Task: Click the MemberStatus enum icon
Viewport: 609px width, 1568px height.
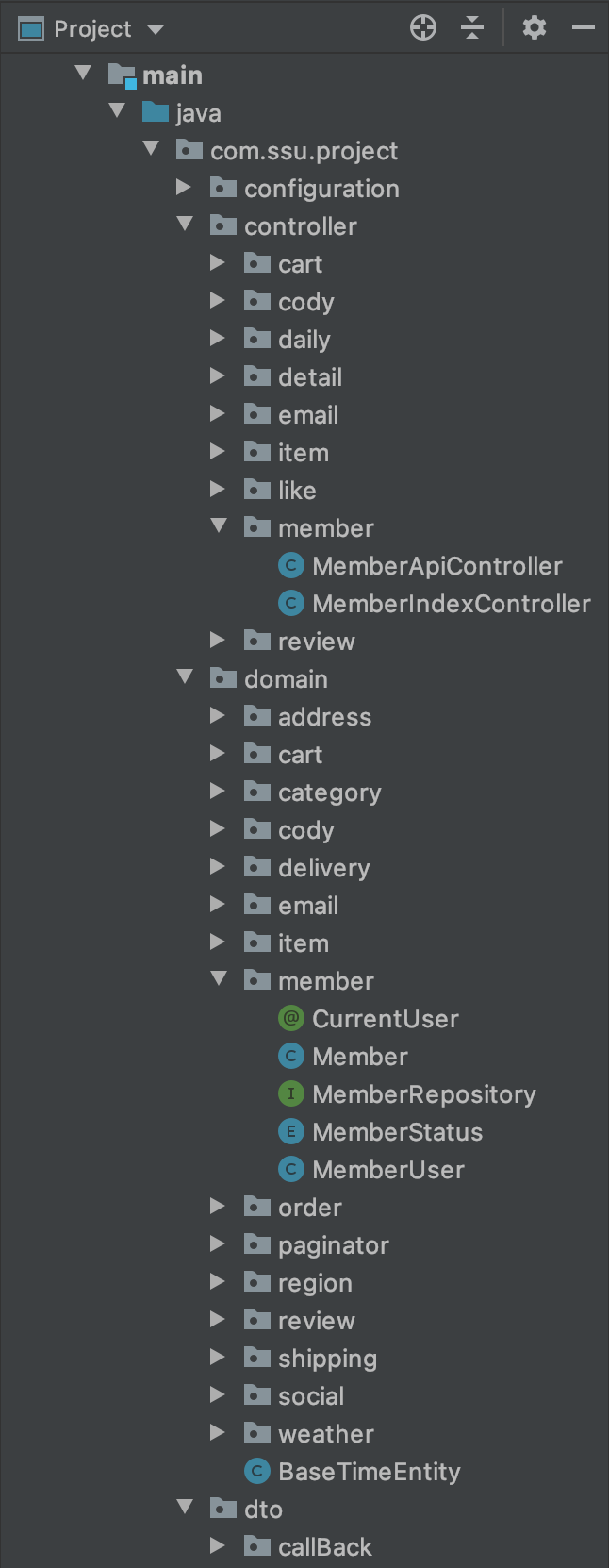Action: [290, 1131]
